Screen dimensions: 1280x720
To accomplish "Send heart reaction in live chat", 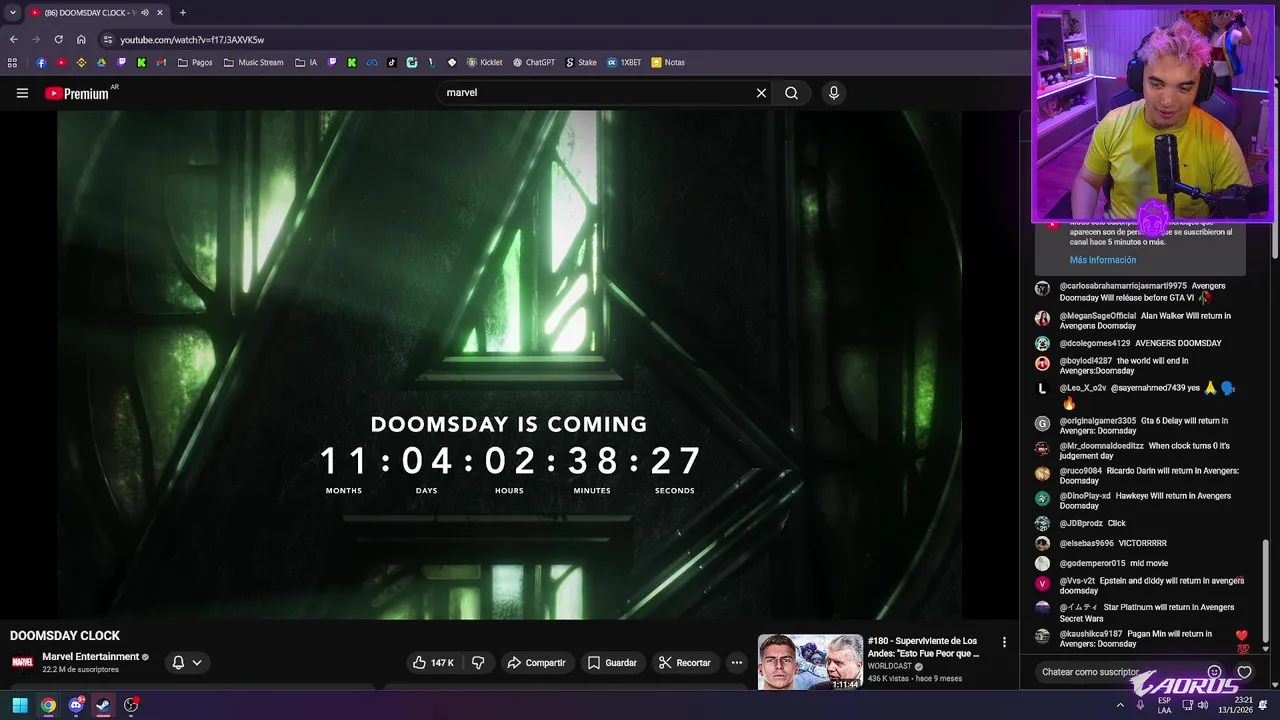I will coord(1244,672).
